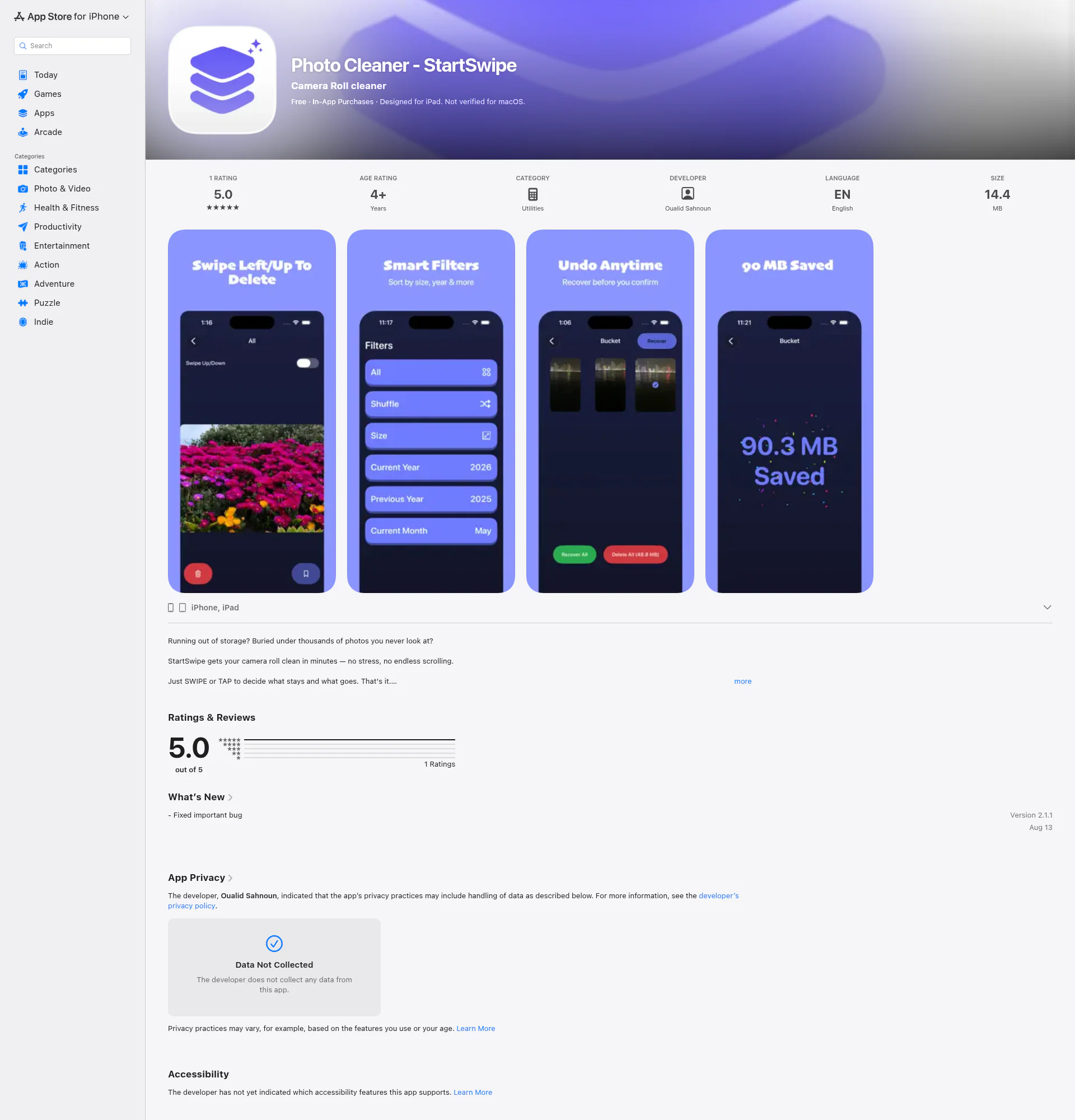Click the Ratings & Reviews heading
The width and height of the screenshot is (1075, 1120).
211,717
